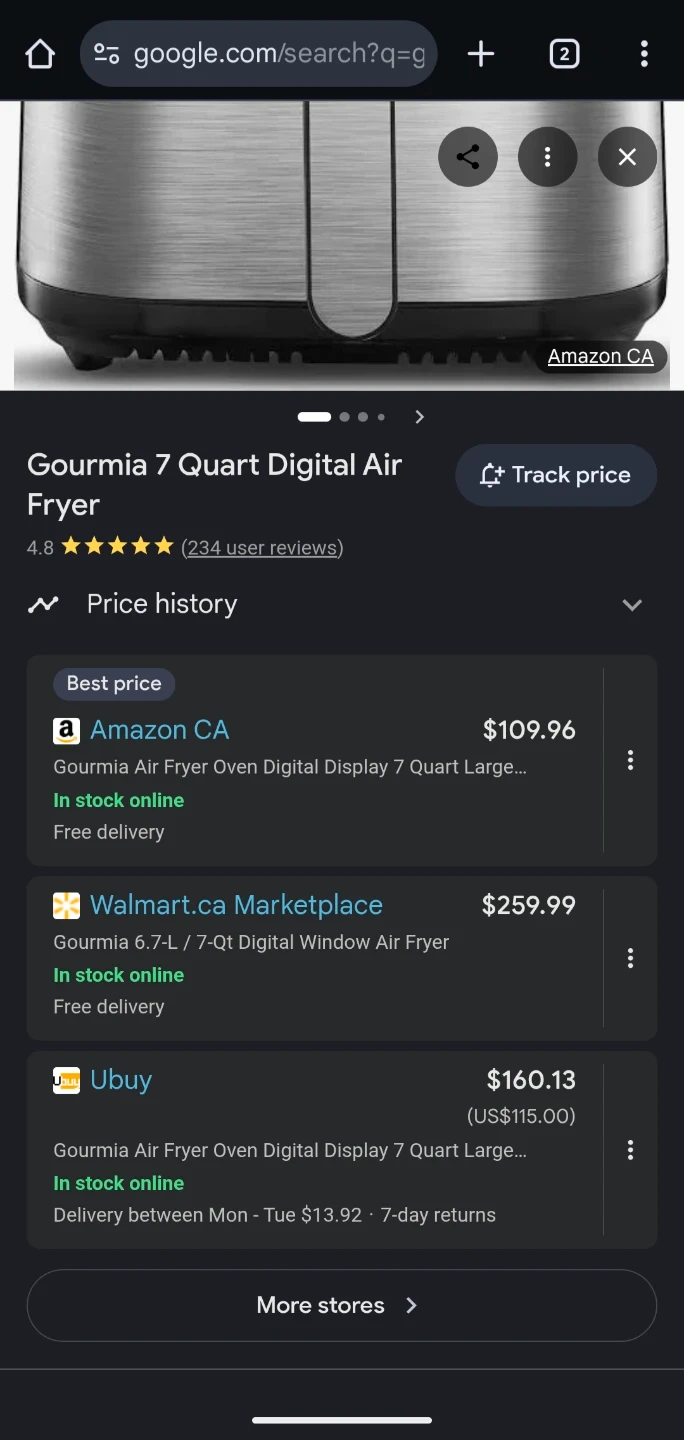Open the Walmart.ca Marketplace store link
Image resolution: width=684 pixels, height=1440 pixels.
(x=236, y=905)
